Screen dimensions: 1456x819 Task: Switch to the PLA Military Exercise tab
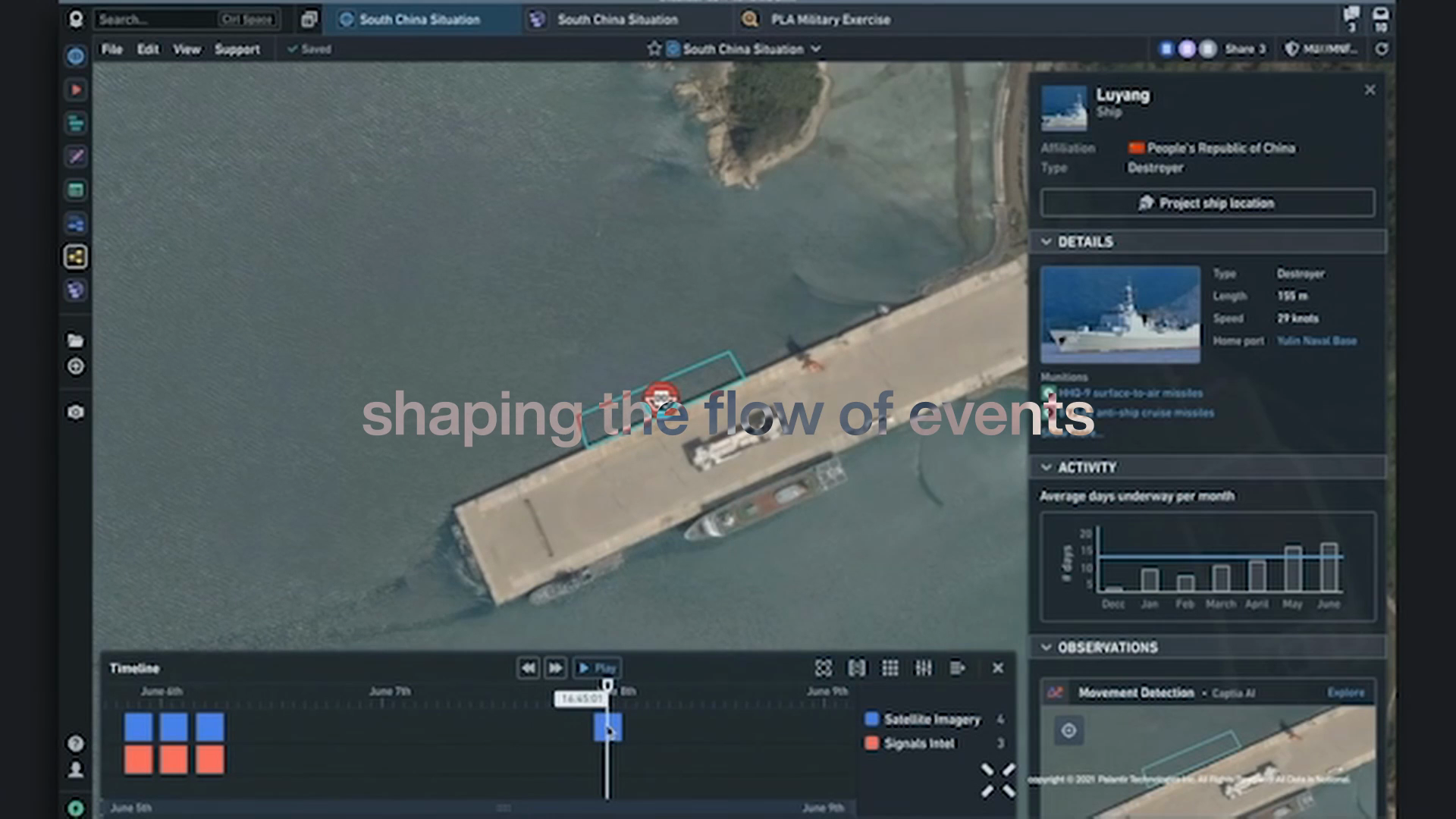817,20
